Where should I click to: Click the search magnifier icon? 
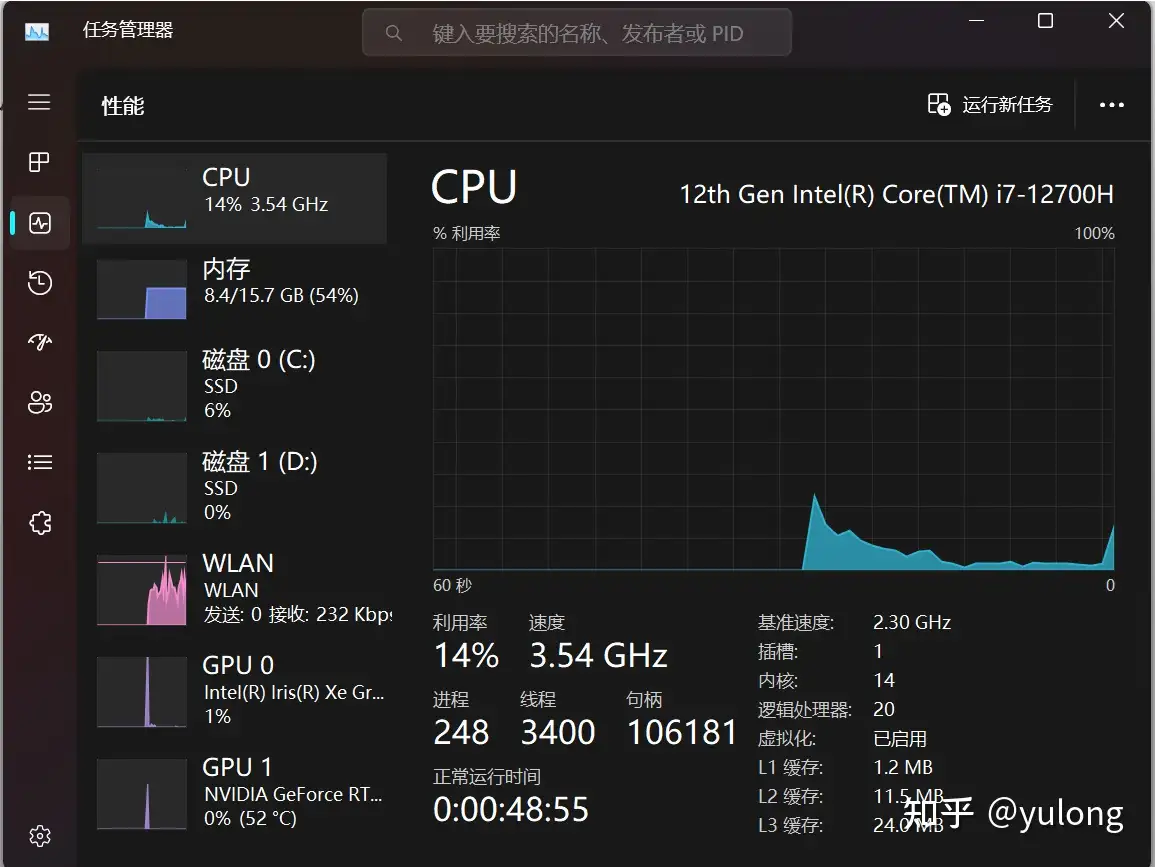[x=393, y=33]
